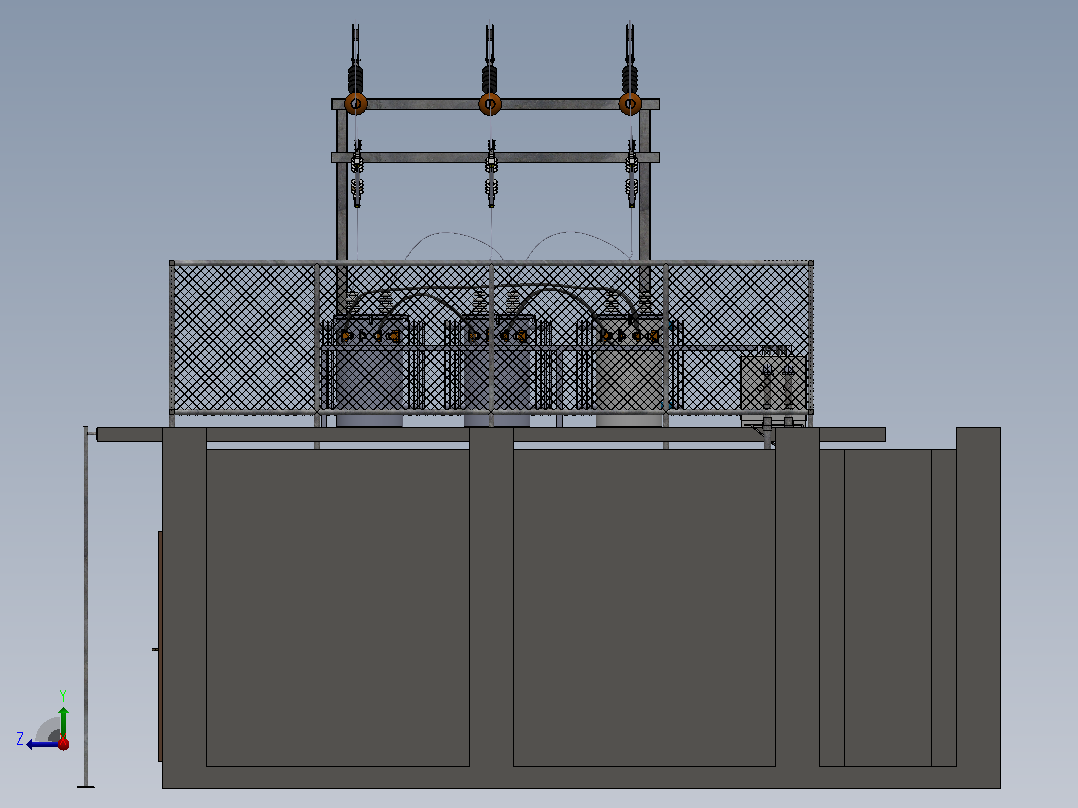1078x808 pixels.
Task: Select the right transformer inside the fence
Action: [628, 371]
